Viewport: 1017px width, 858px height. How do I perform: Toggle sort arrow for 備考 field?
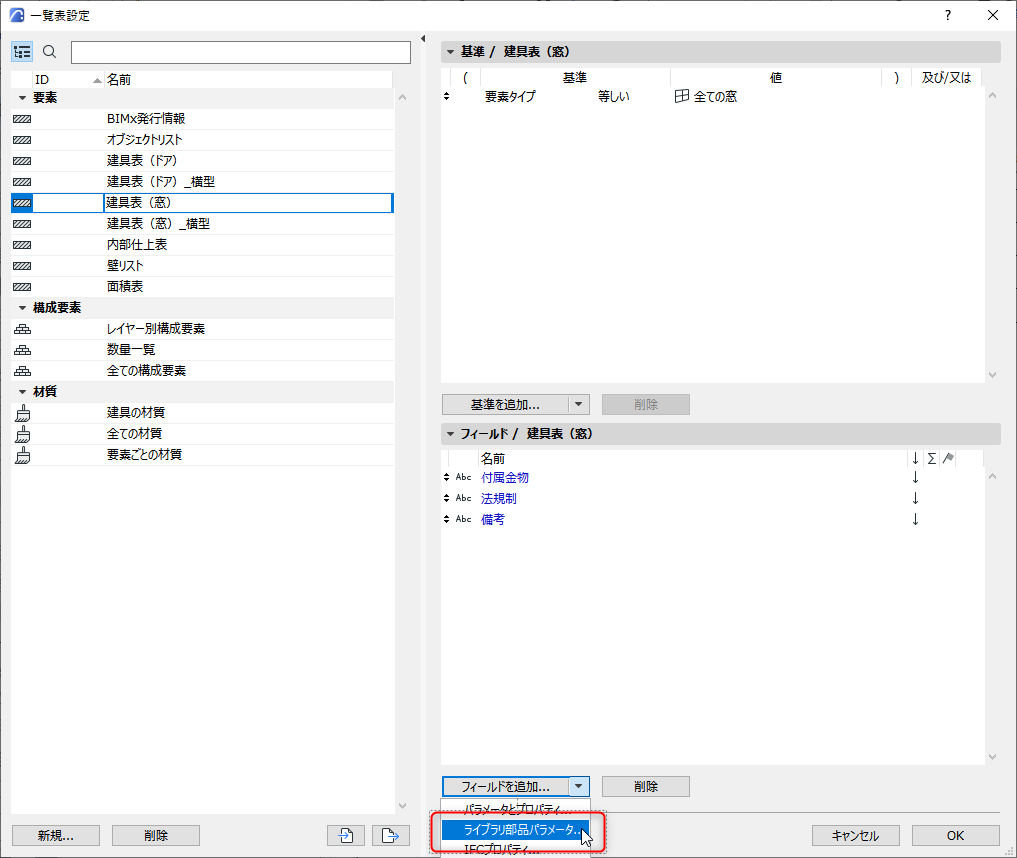coord(915,519)
